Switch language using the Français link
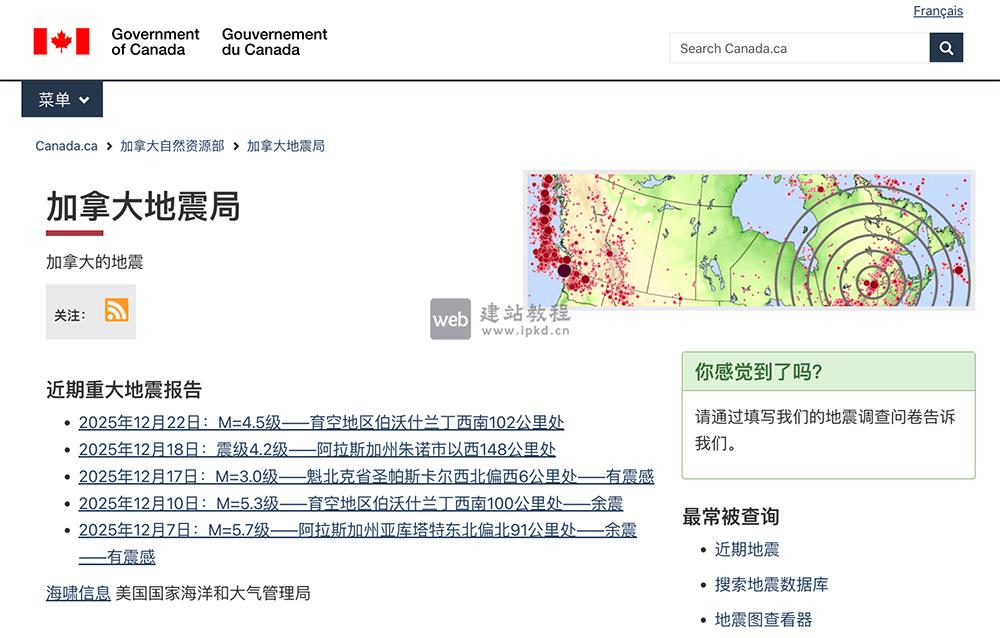Screen dimensions: 1000x638 point(938,10)
